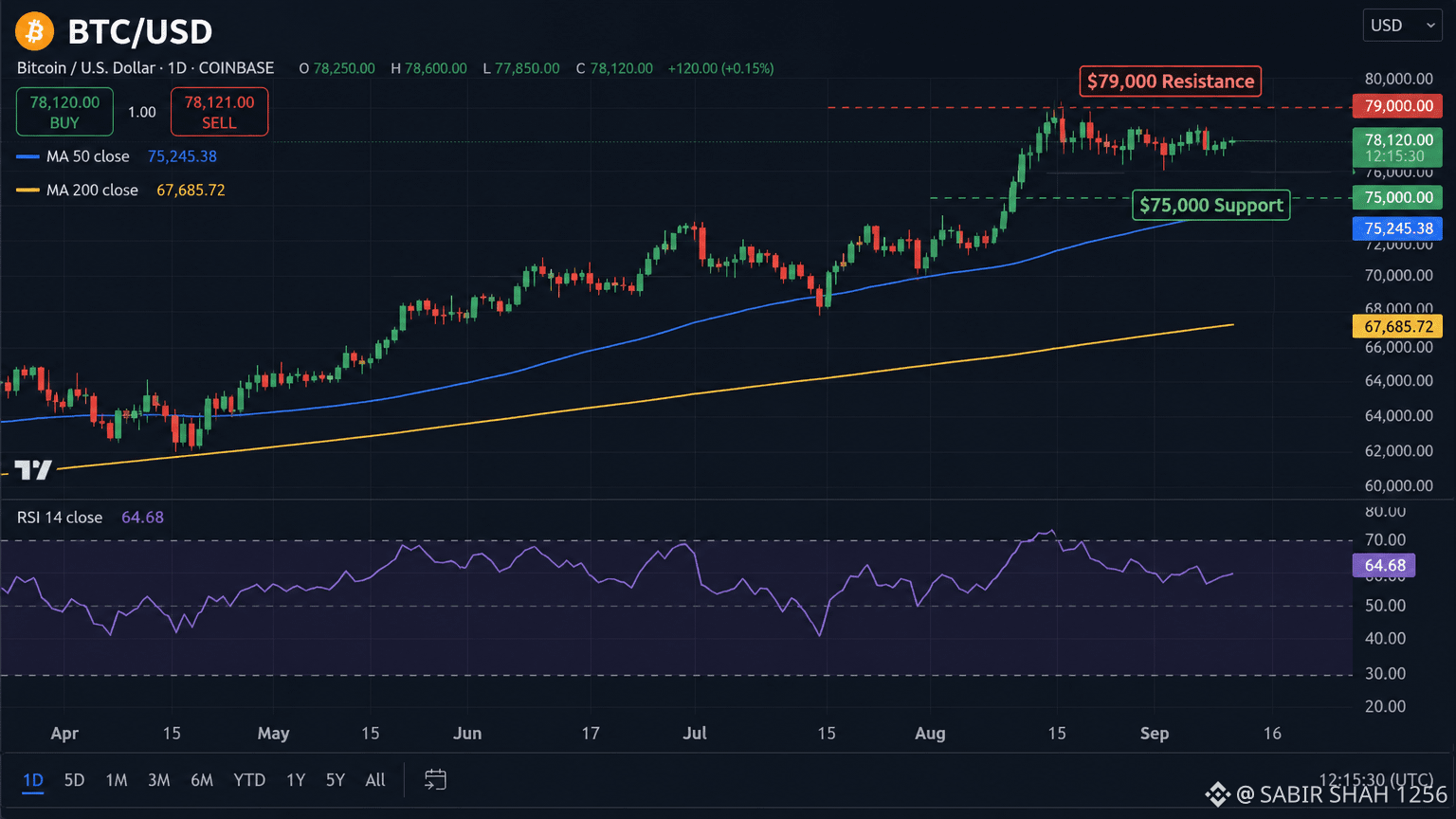Click the 12:15:30 (UTC) clock
Viewport: 1456px width, 819px height.
pos(1375,780)
